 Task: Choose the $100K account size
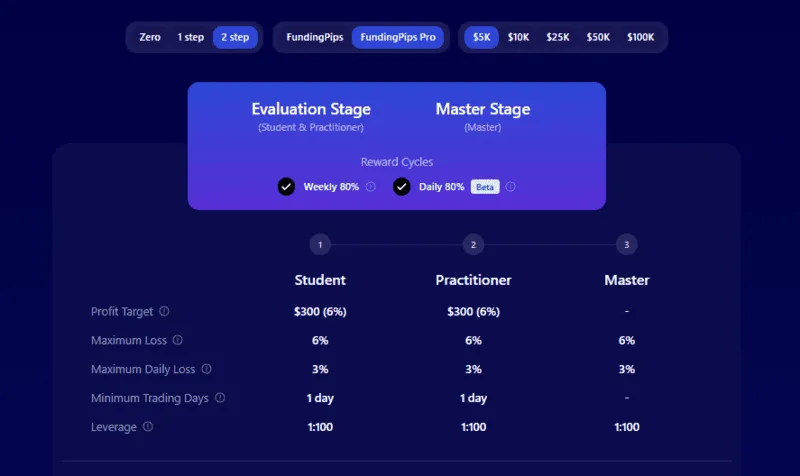[640, 37]
